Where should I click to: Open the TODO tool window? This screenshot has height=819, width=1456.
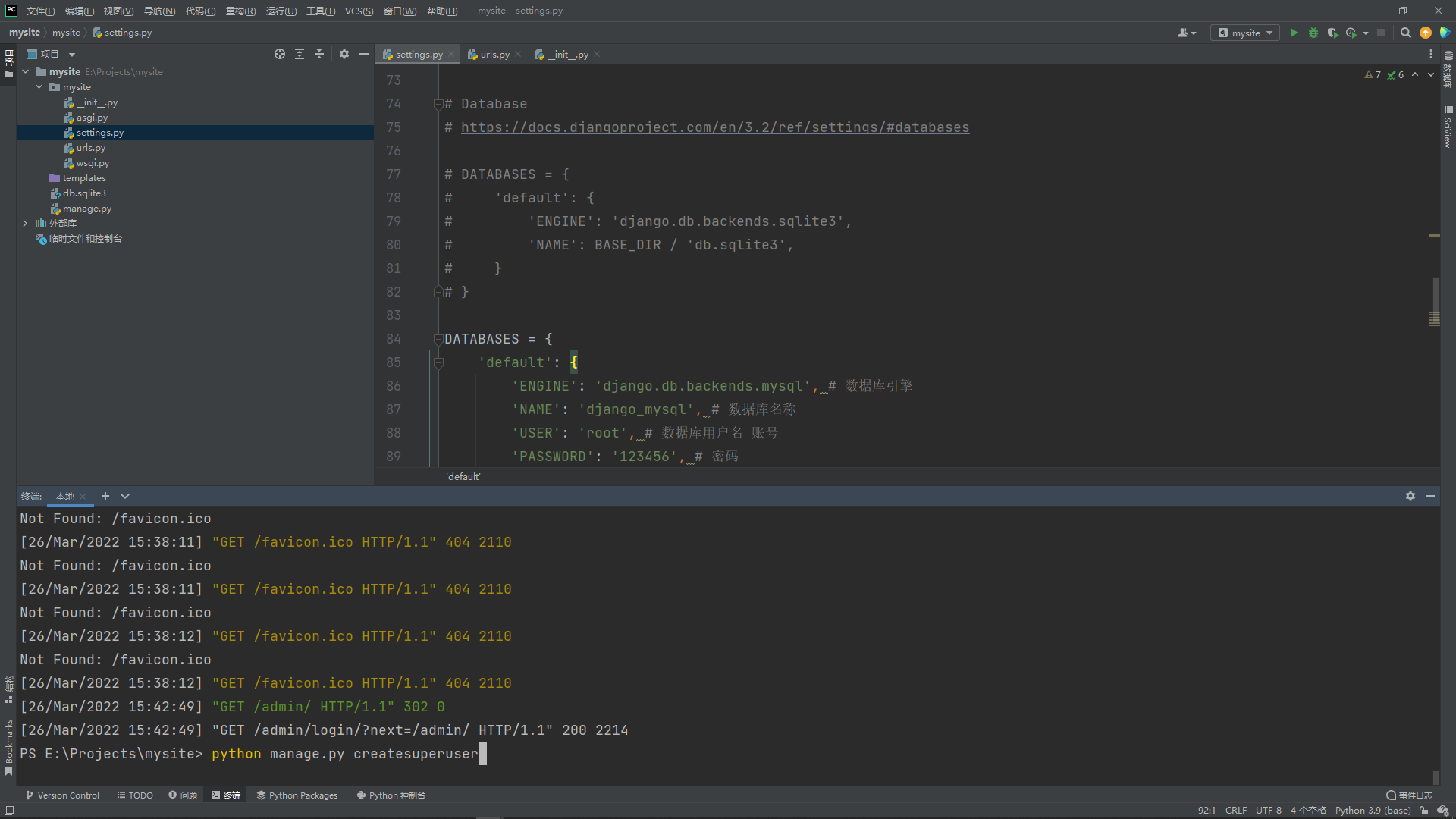(135, 795)
